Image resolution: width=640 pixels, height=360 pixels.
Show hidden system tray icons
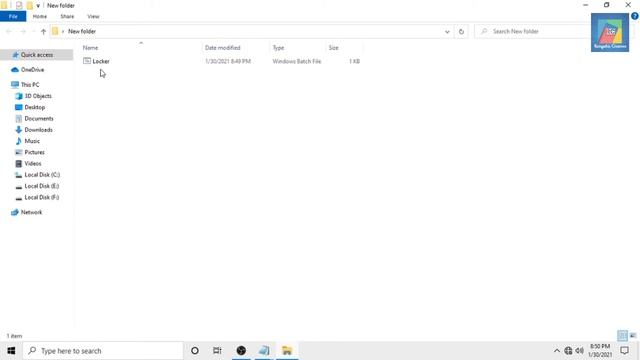coord(556,351)
